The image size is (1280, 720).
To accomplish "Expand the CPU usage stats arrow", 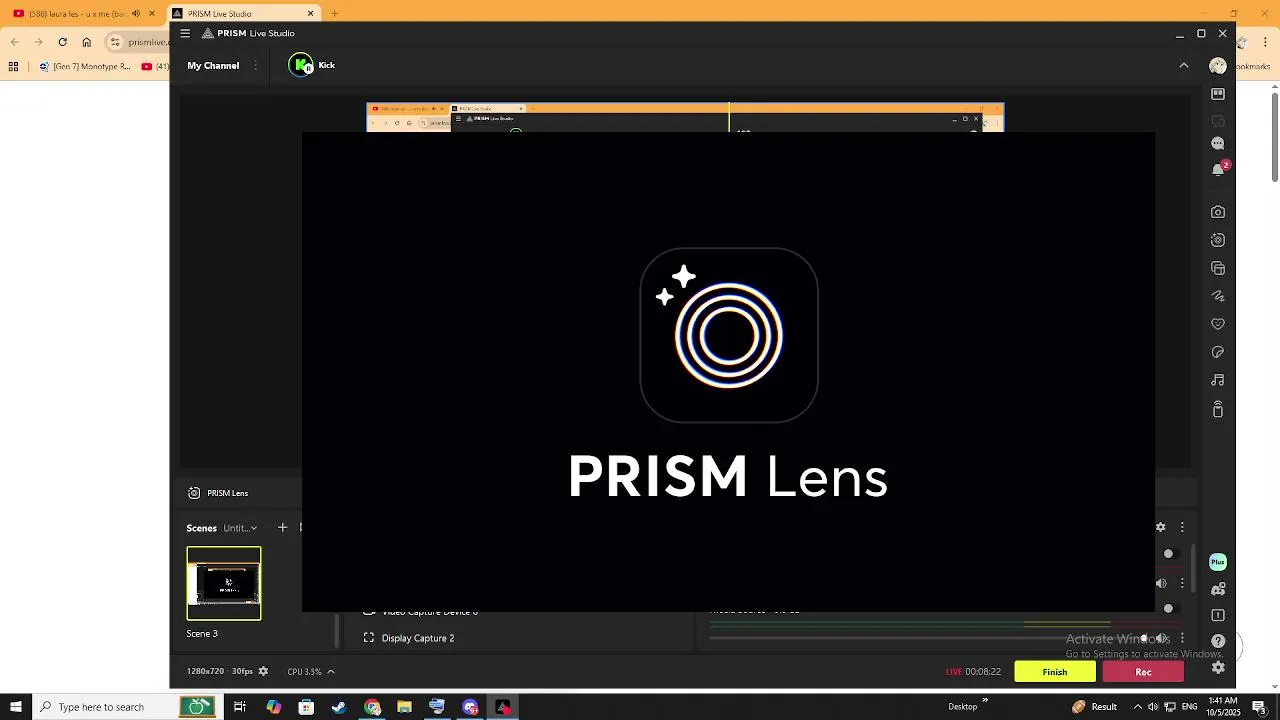I will (331, 672).
